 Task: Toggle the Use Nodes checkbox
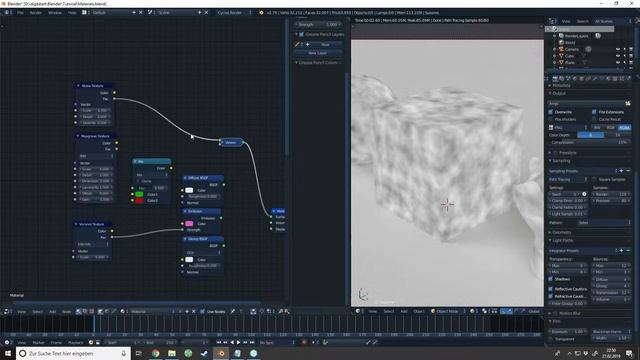click(x=202, y=311)
